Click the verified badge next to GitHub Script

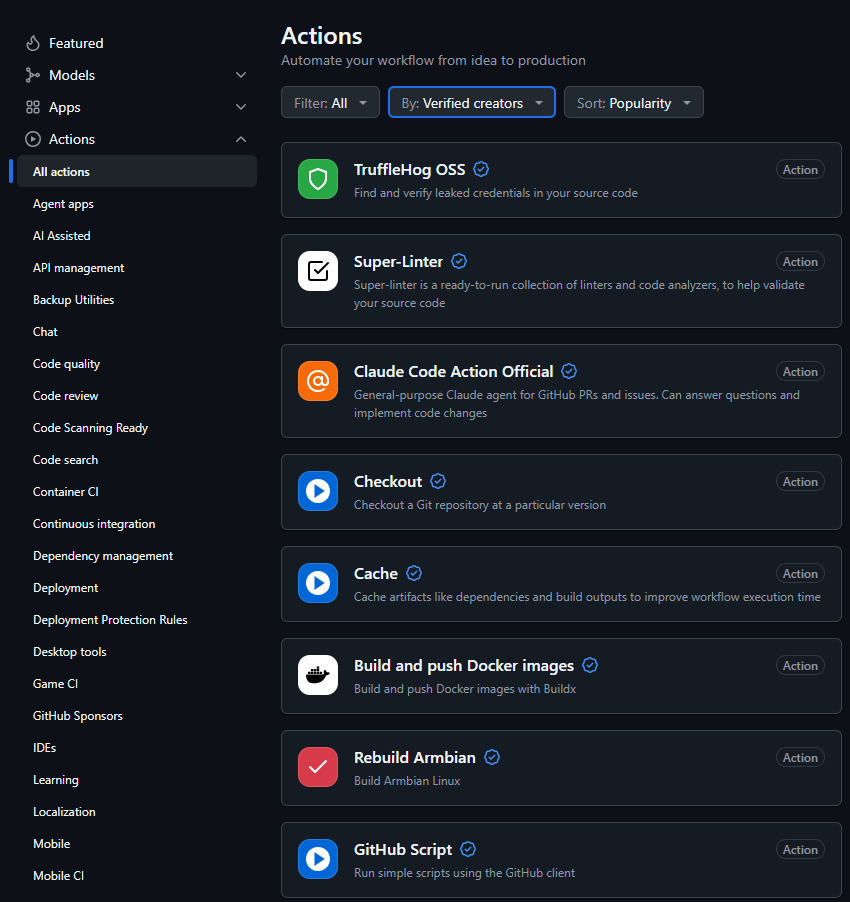coord(468,849)
